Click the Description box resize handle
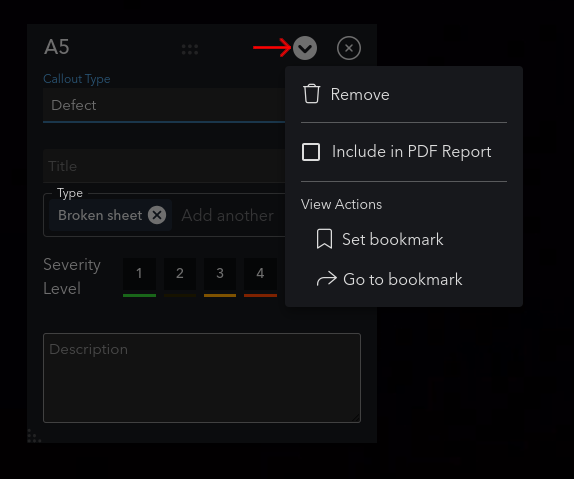The image size is (574, 479). click(356, 418)
